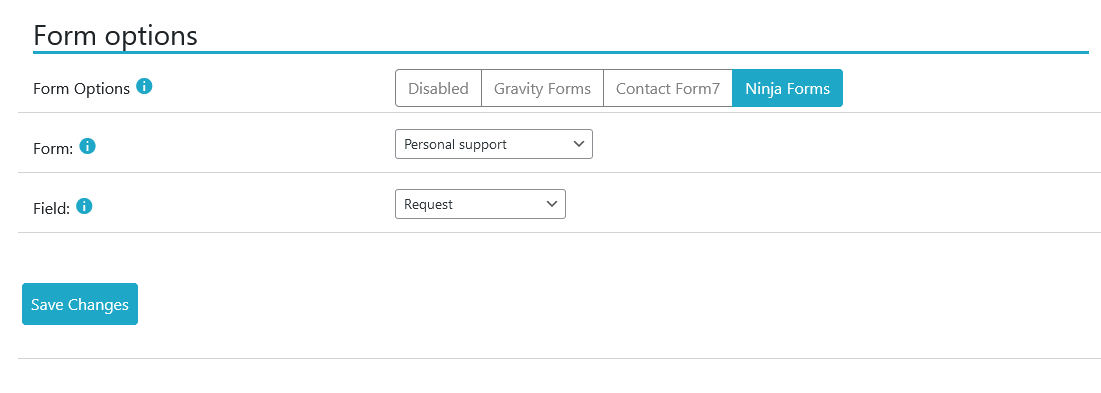Image resolution: width=1101 pixels, height=393 pixels.
Task: Click the Form options section heading
Action: tap(115, 35)
